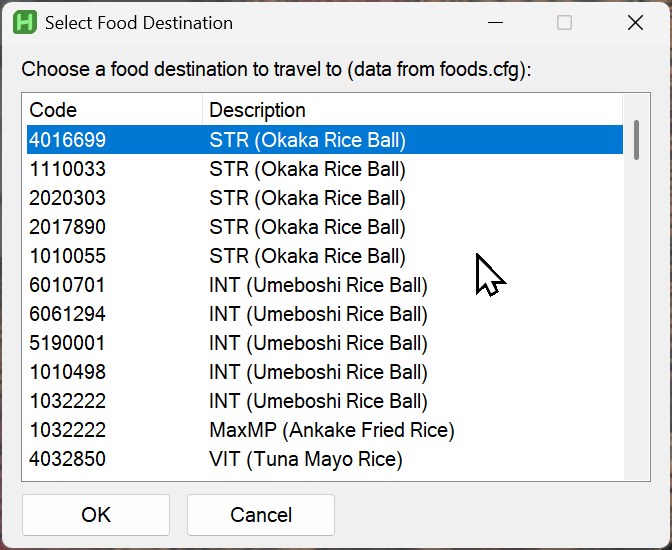Select row with code 1110033
The width and height of the screenshot is (672, 550).
324,169
